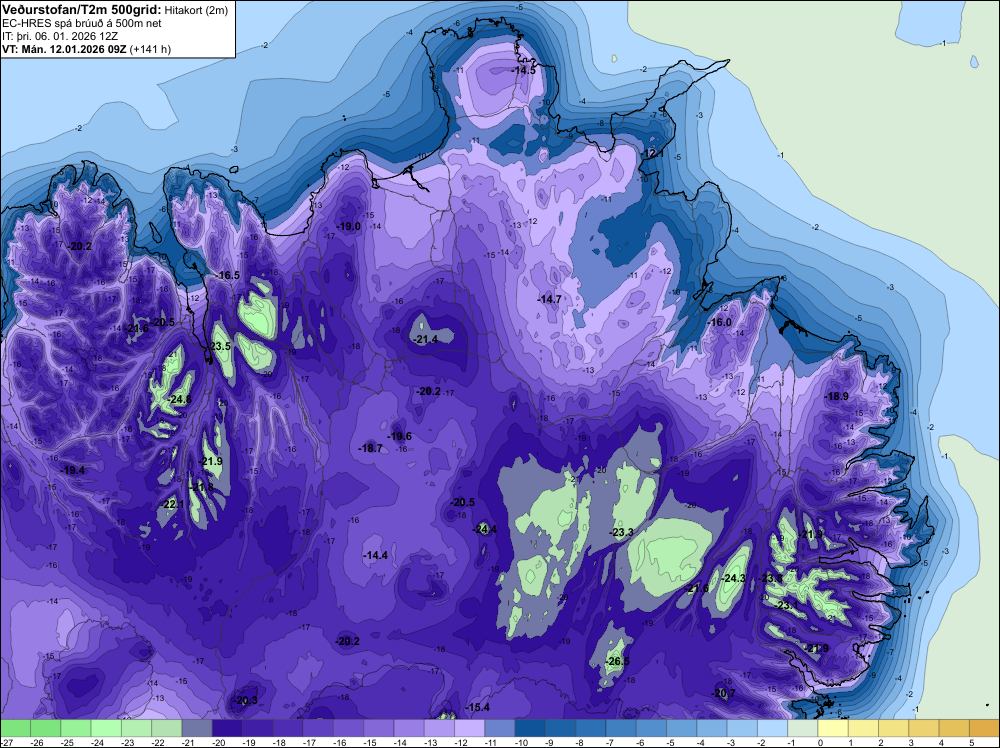Click the -19.0 temperature value

tap(349, 226)
